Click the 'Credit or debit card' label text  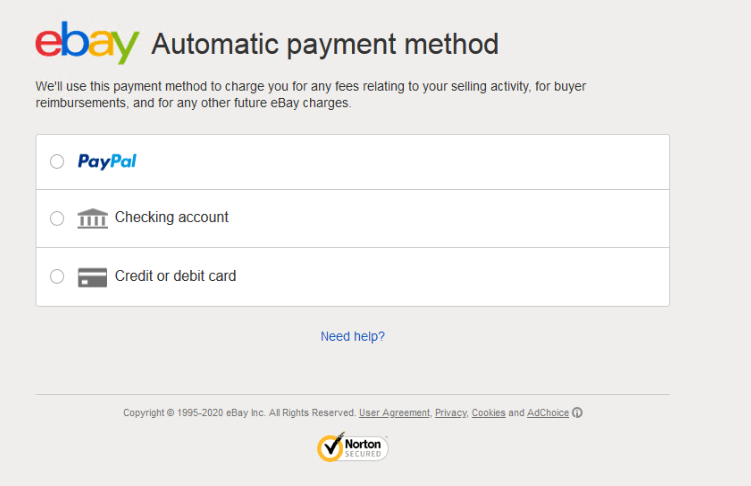coord(175,276)
